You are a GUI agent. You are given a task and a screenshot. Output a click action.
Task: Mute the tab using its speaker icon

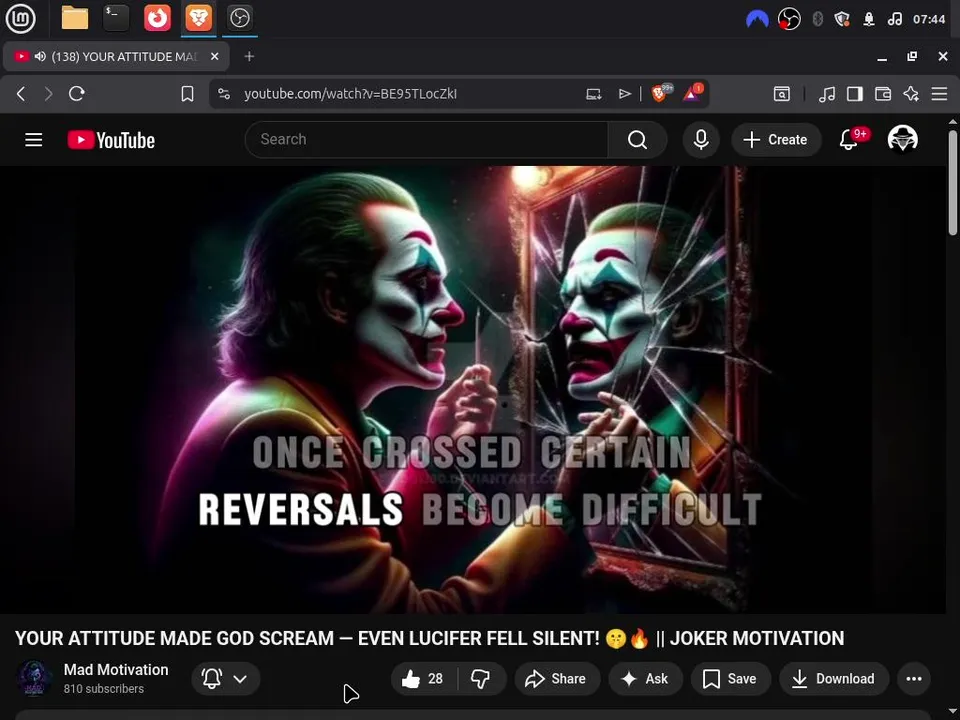tap(40, 56)
